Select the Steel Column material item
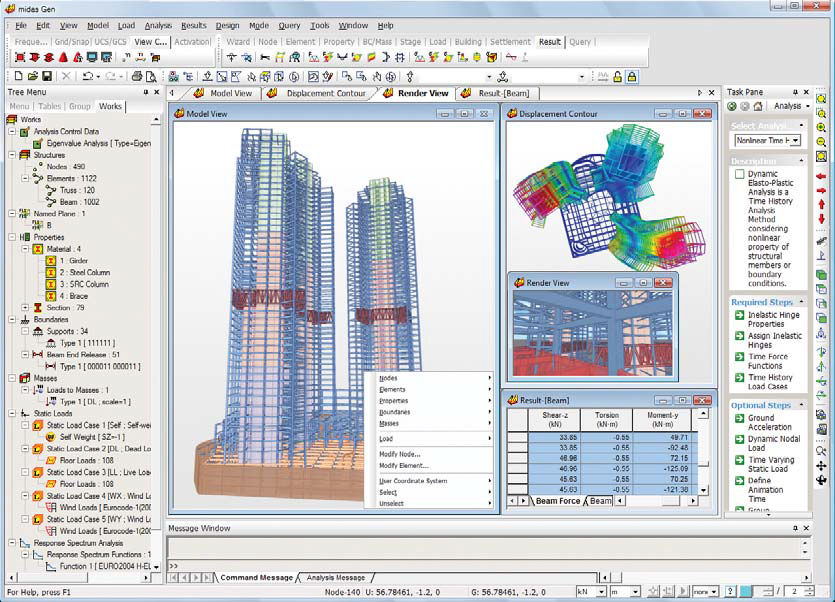Viewport: 835px width, 602px height. click(x=83, y=271)
